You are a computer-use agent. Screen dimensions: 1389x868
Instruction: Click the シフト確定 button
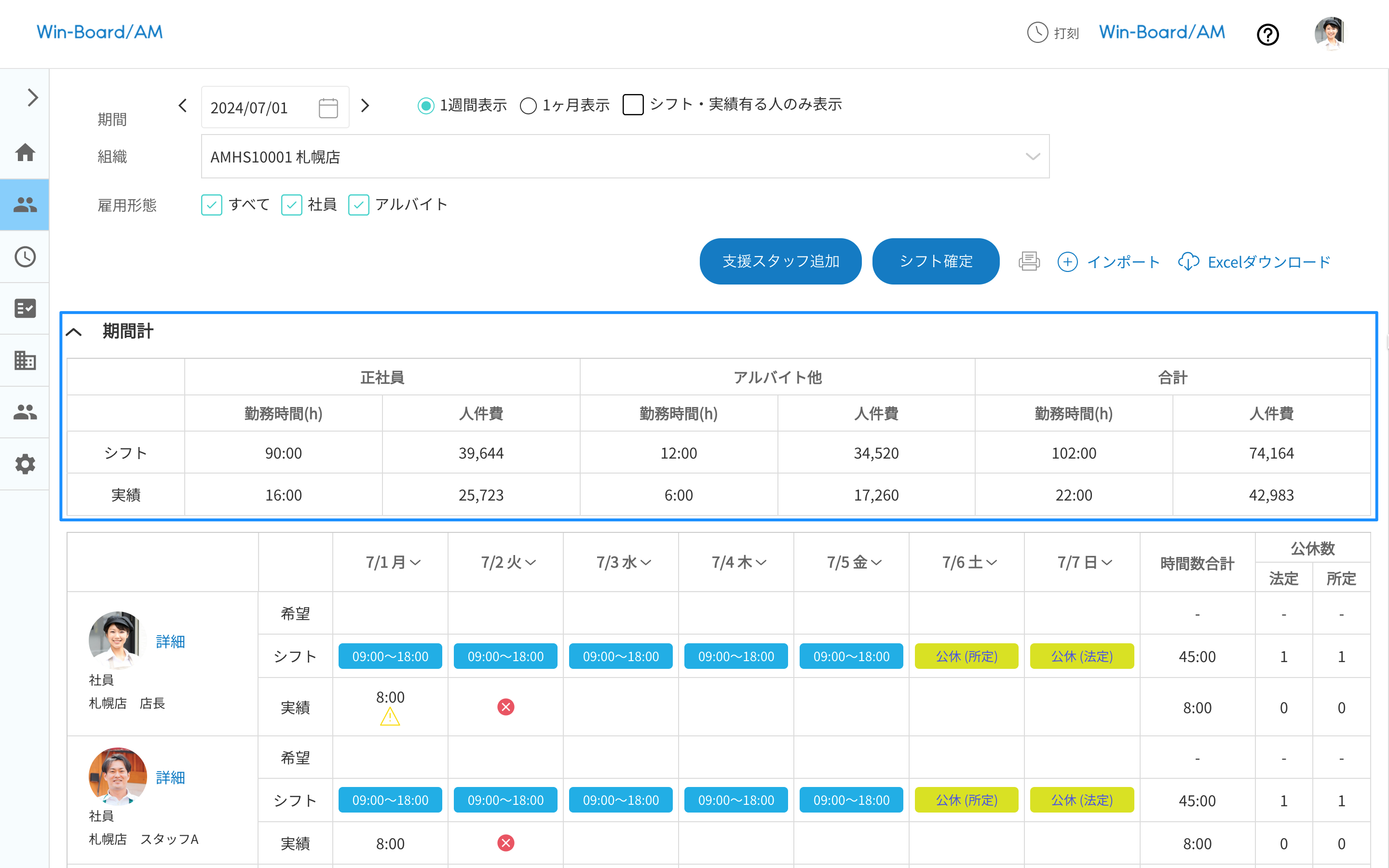pyautogui.click(x=936, y=261)
